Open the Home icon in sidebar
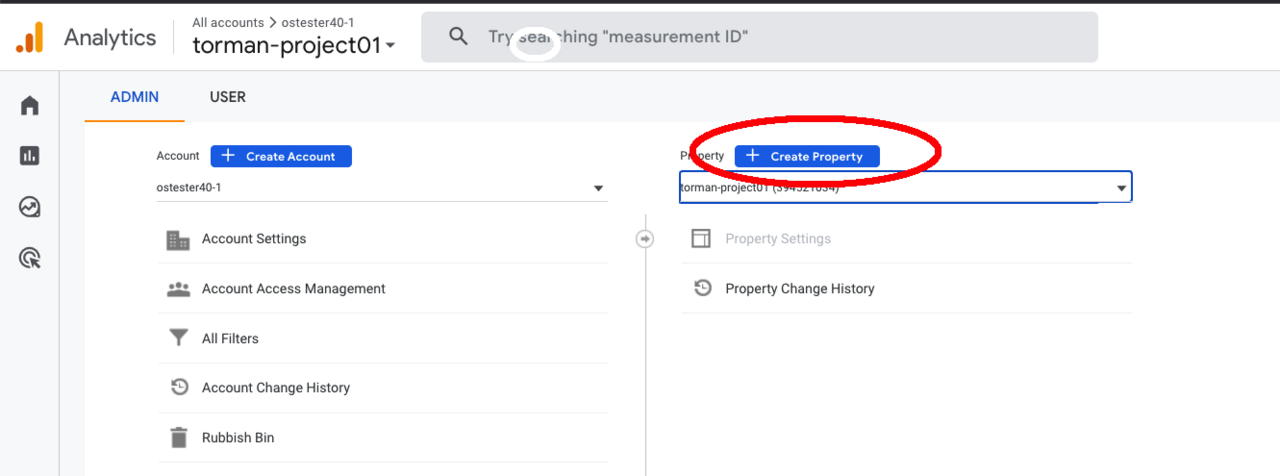Viewport: 1280px width, 476px height. pyautogui.click(x=30, y=105)
